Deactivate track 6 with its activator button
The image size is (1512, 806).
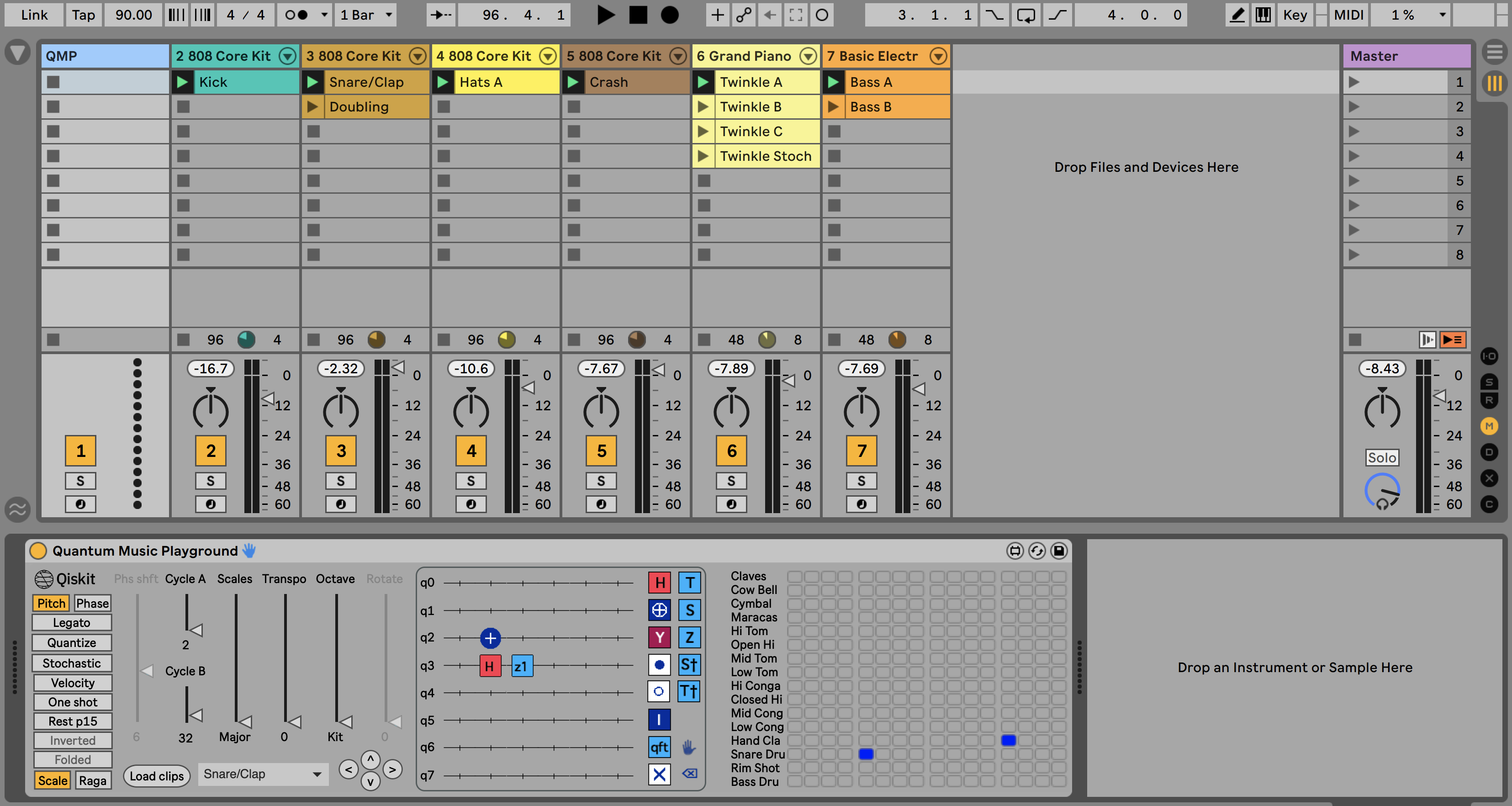(731, 451)
